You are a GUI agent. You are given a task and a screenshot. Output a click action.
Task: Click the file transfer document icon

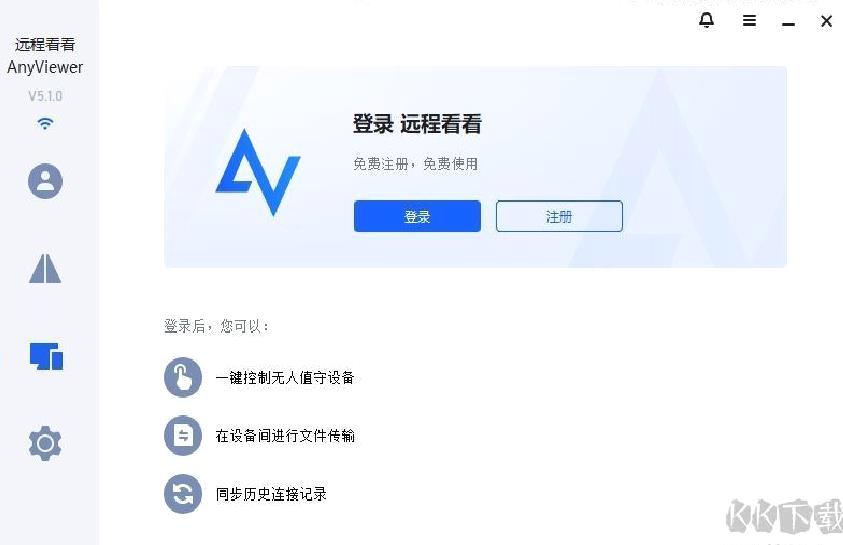click(183, 435)
